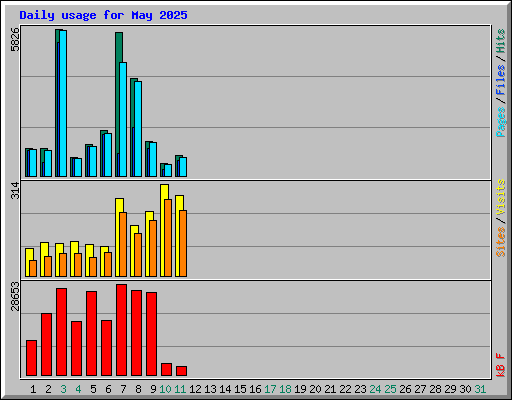Select green day '18' on the x-axis

(x=285, y=389)
